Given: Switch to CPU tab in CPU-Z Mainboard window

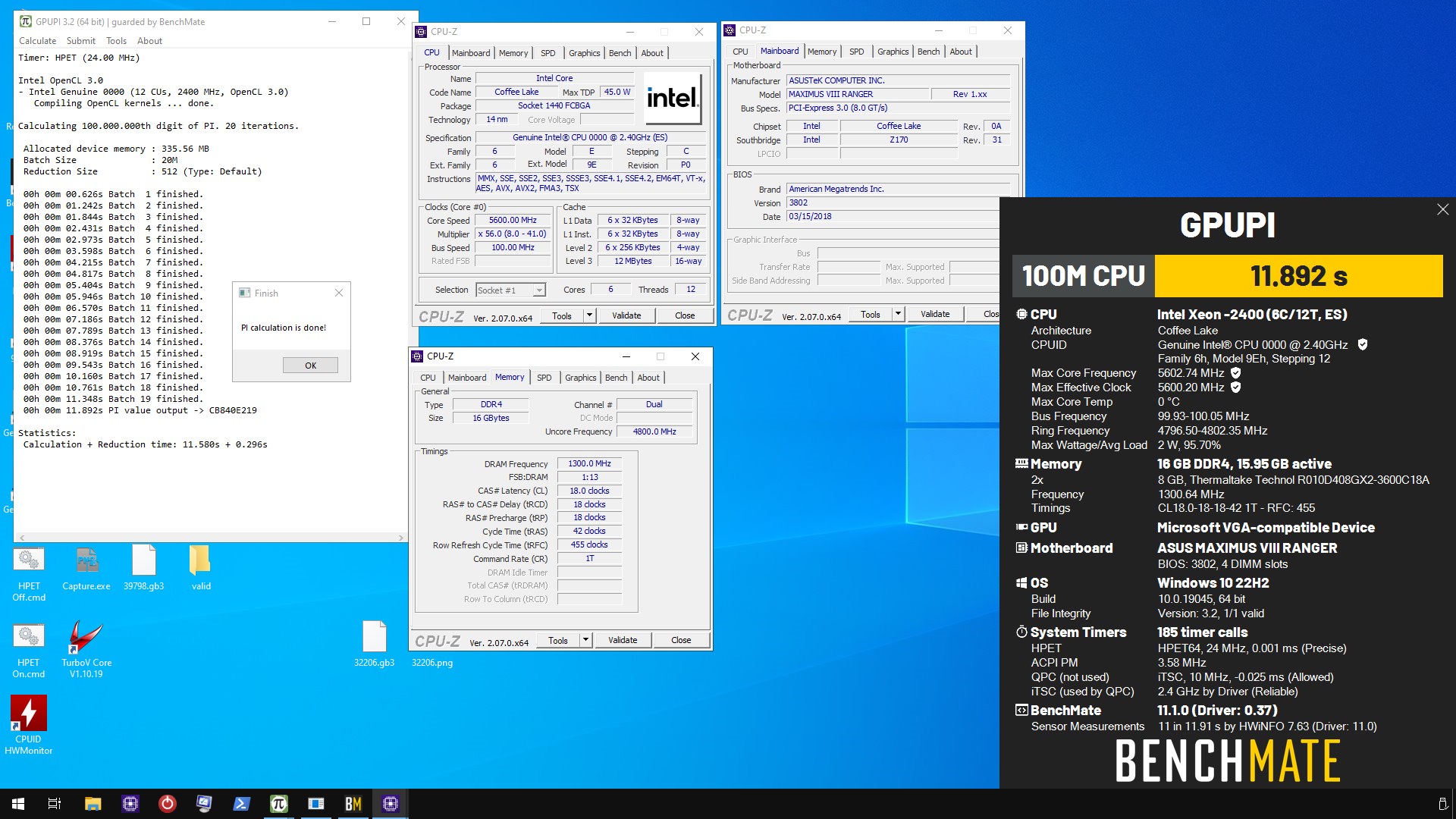Looking at the screenshot, I should pos(740,52).
